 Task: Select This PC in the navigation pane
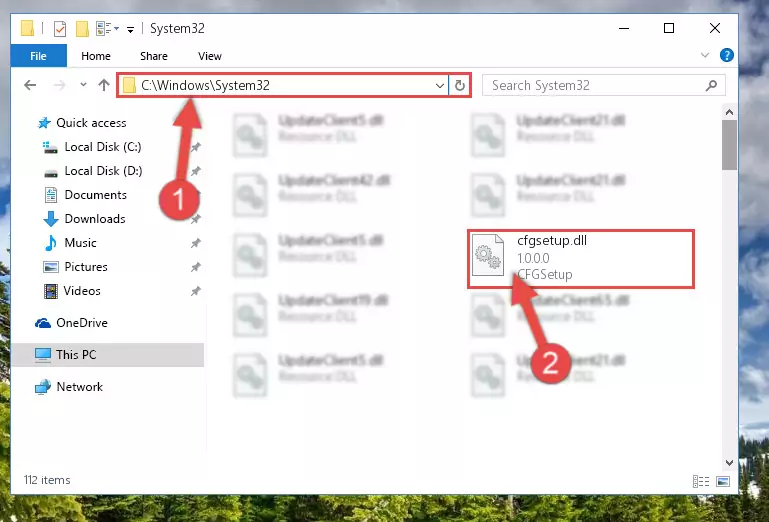click(x=107, y=355)
